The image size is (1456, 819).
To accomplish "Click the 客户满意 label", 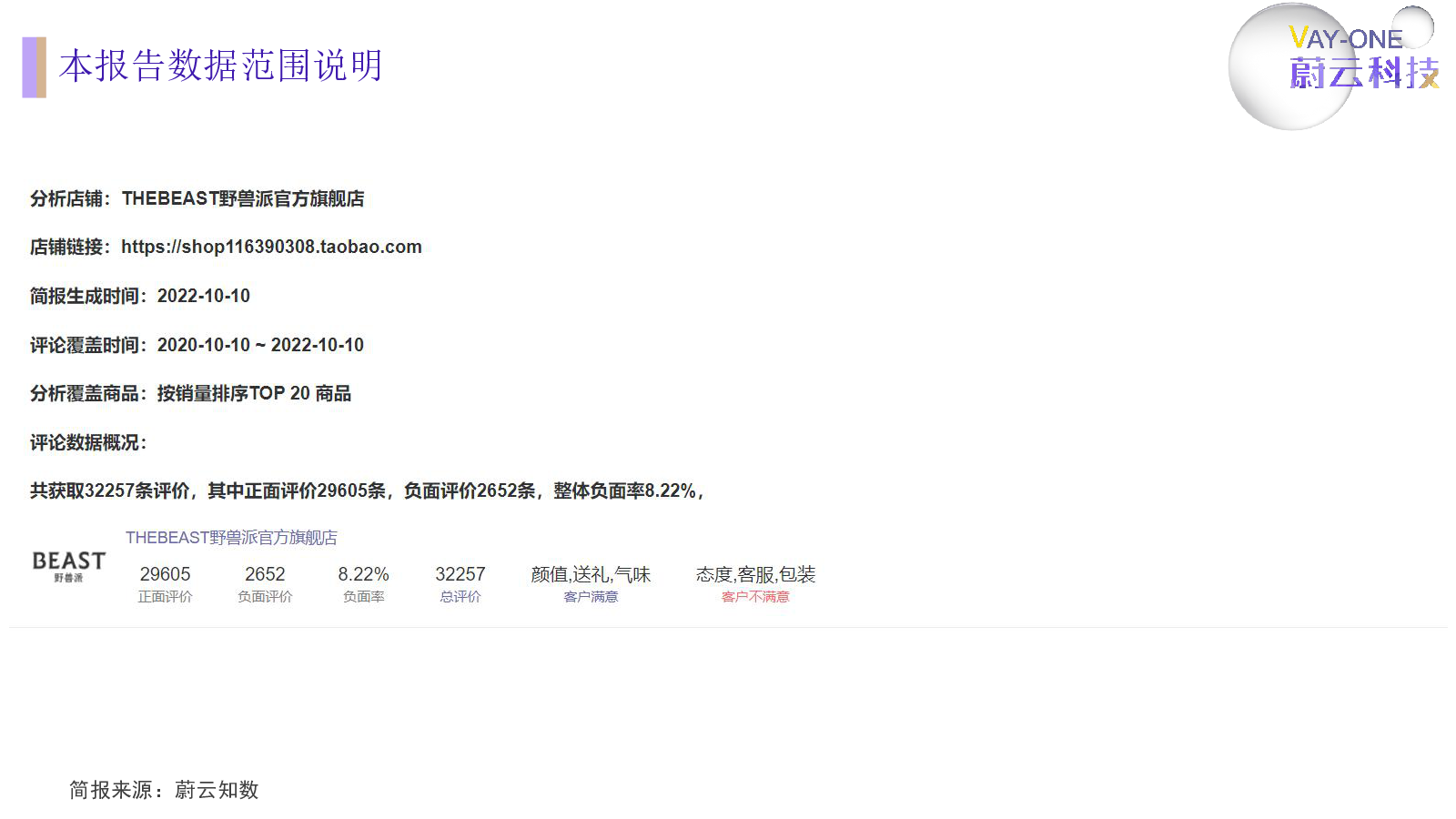I will pos(591,597).
